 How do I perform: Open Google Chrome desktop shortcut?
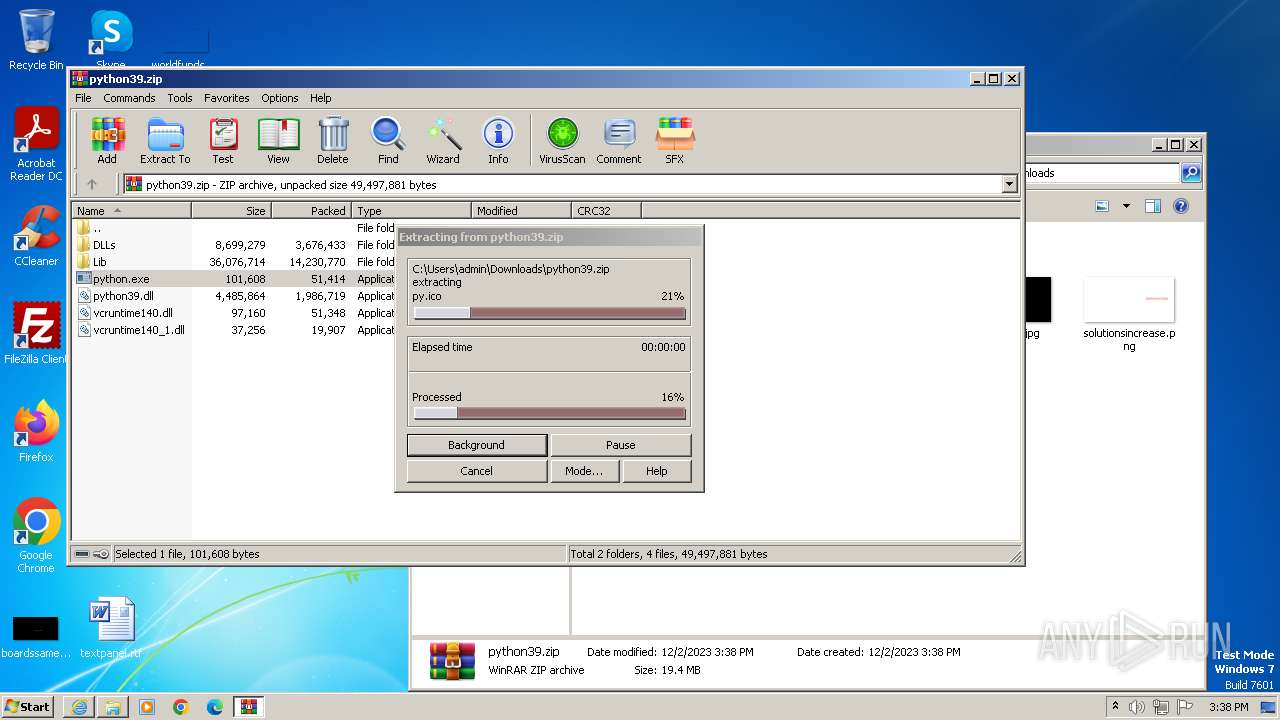point(36,536)
